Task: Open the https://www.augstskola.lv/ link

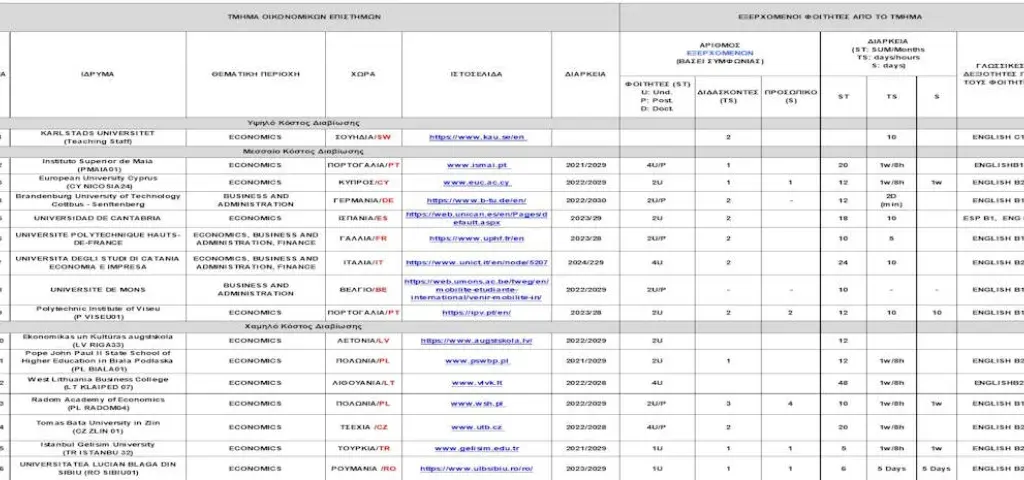Action: coord(477,341)
